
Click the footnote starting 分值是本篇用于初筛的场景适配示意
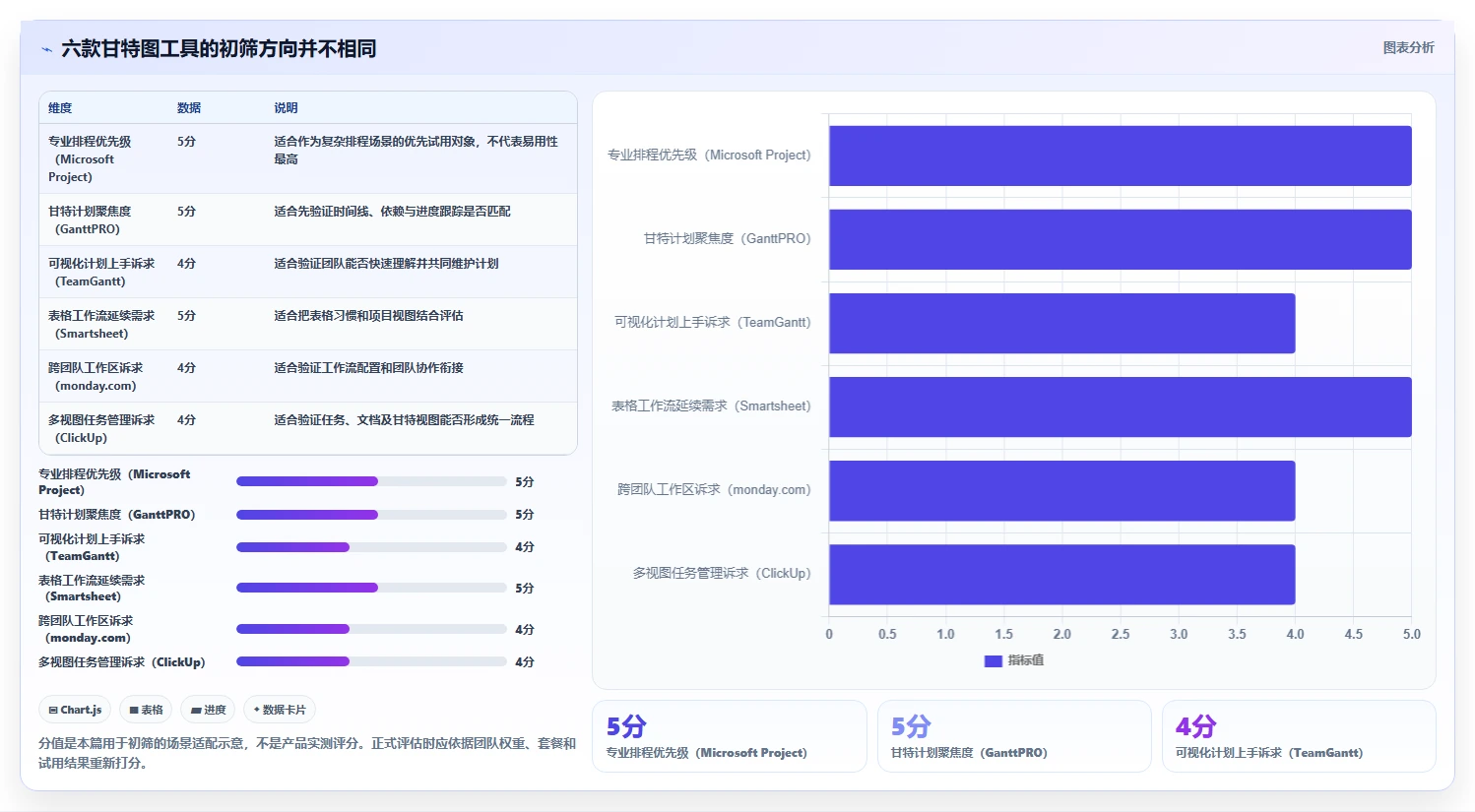(x=307, y=753)
